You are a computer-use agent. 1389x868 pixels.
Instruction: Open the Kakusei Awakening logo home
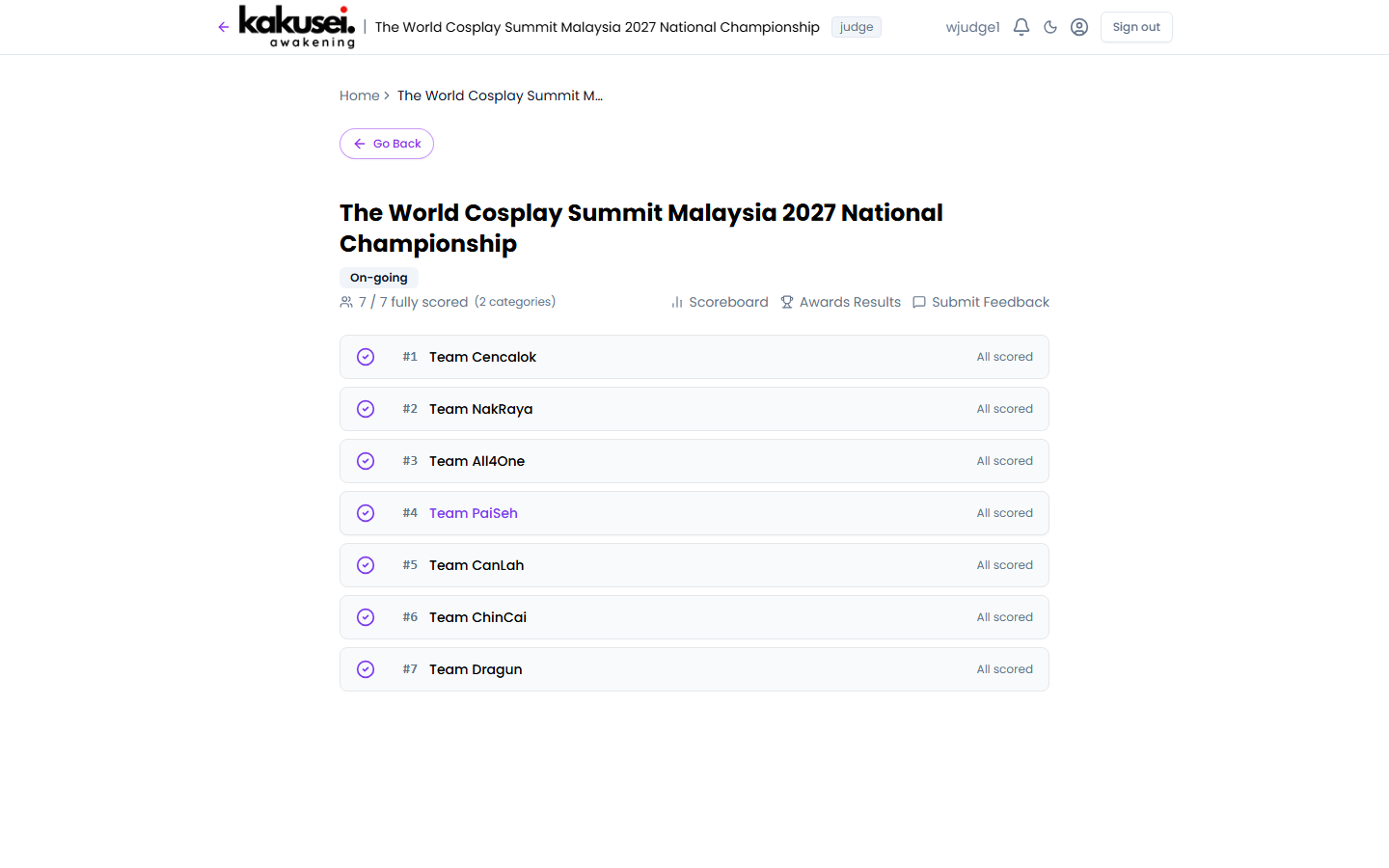pos(297,26)
